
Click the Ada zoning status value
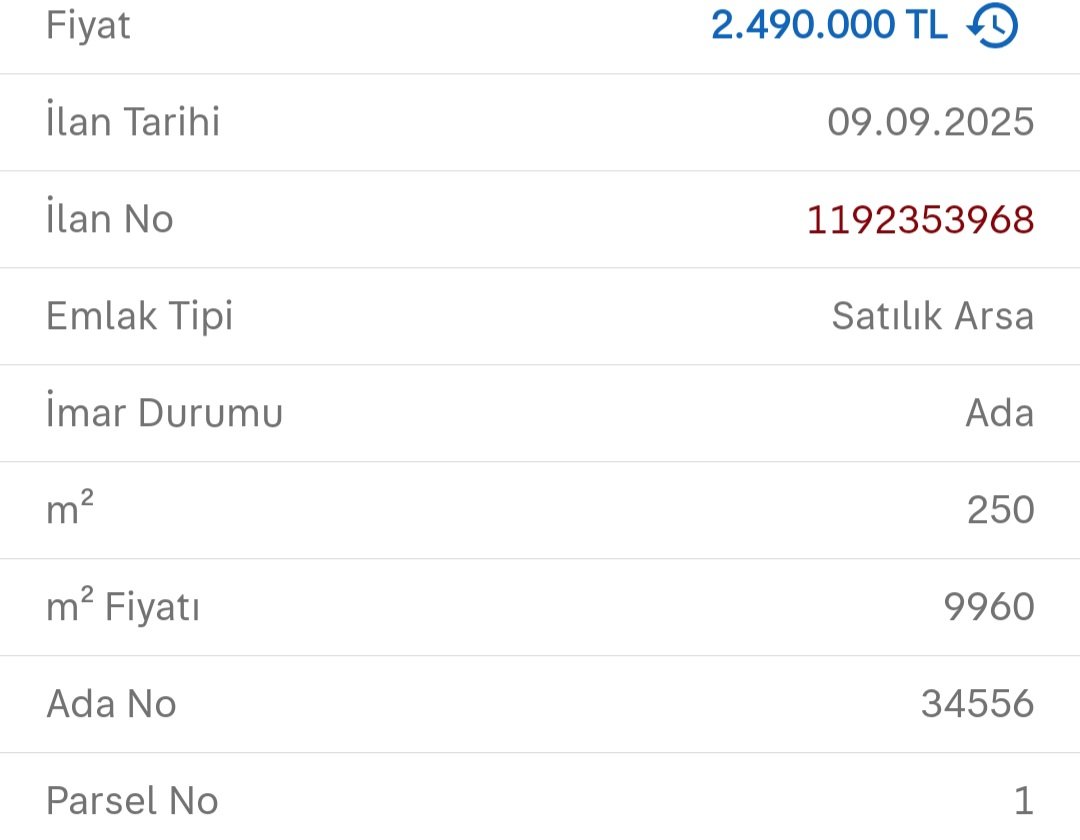click(x=999, y=413)
